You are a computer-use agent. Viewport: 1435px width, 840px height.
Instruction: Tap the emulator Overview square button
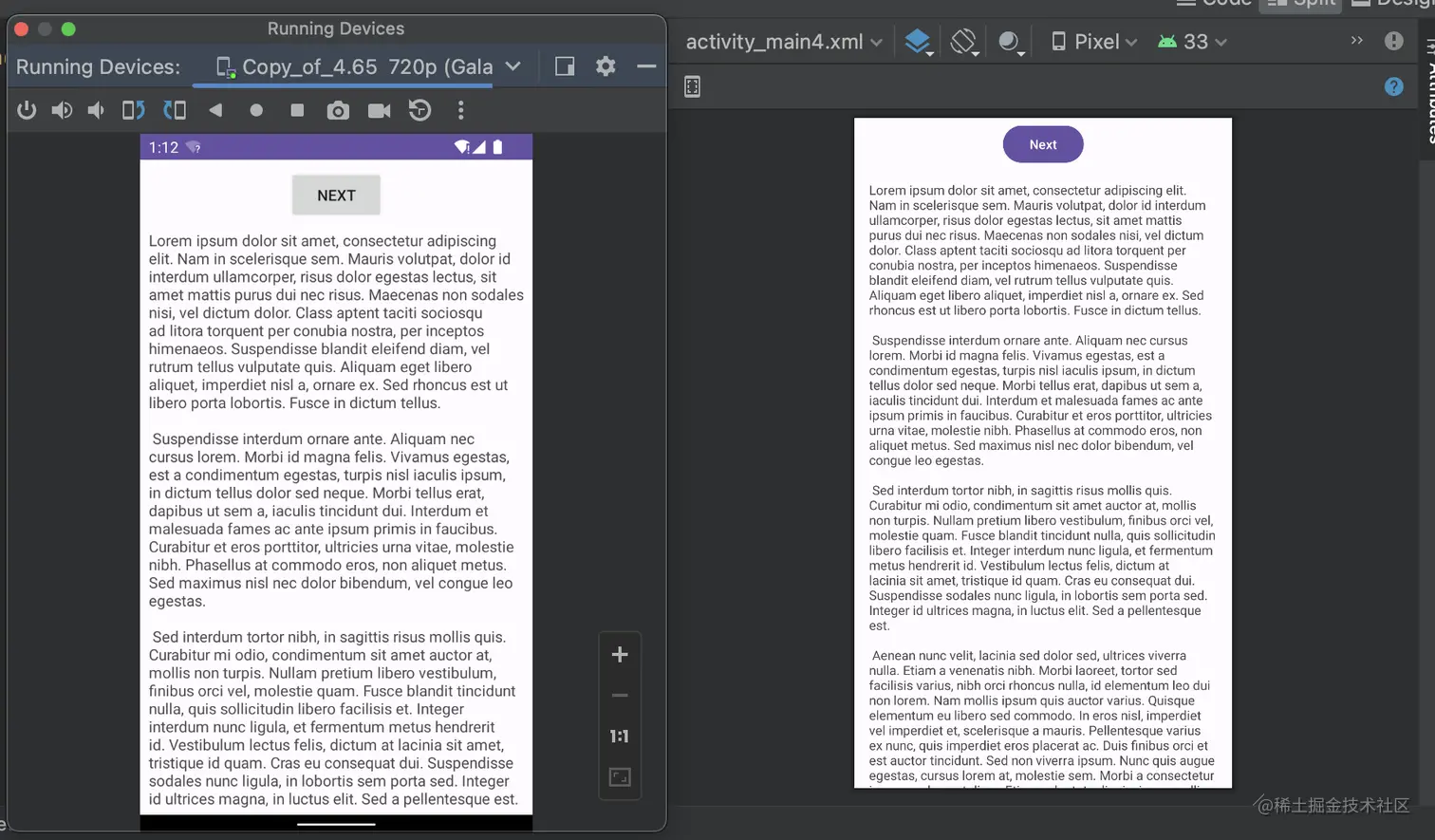(297, 110)
